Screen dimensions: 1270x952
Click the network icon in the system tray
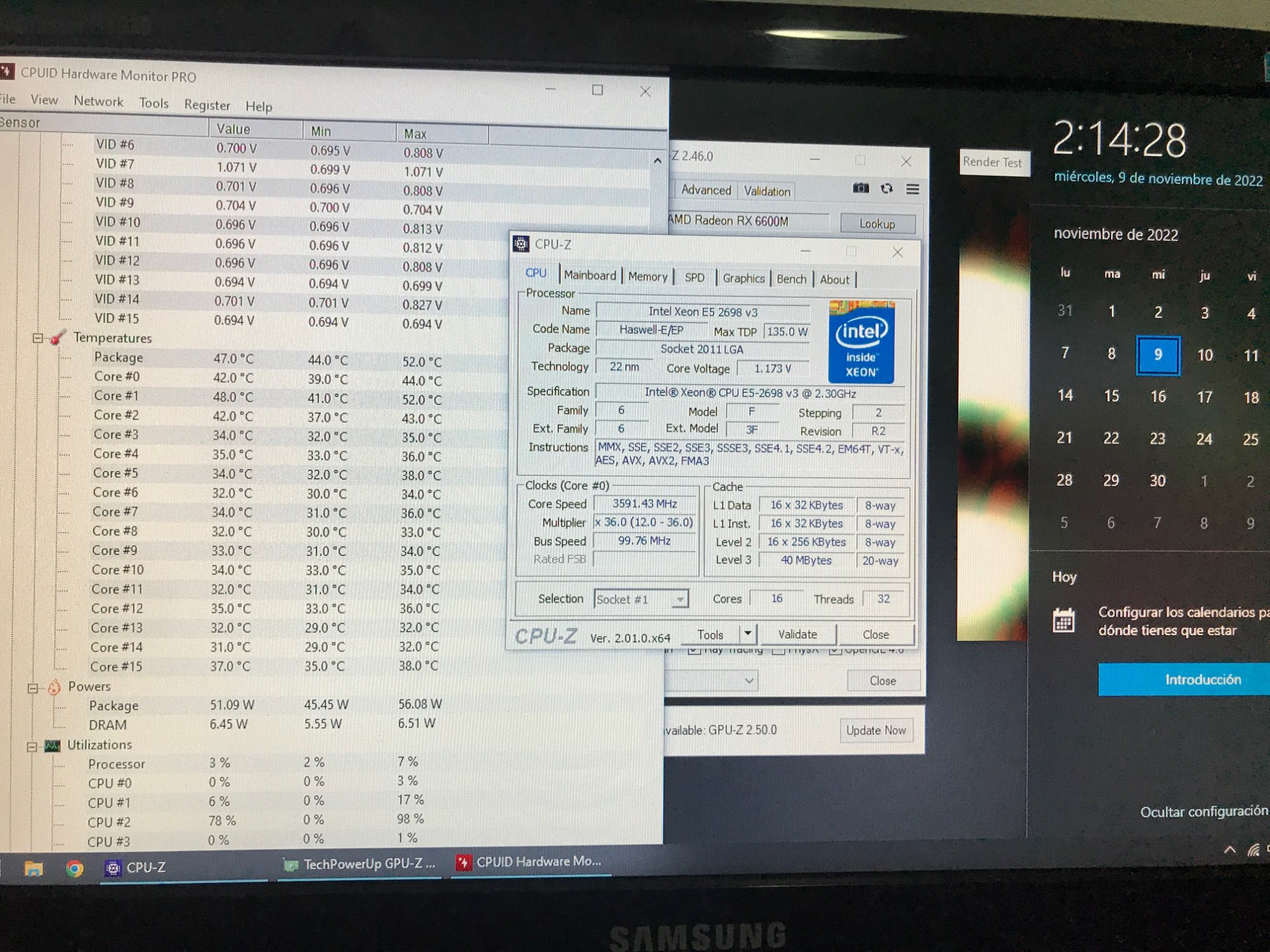tap(1253, 850)
